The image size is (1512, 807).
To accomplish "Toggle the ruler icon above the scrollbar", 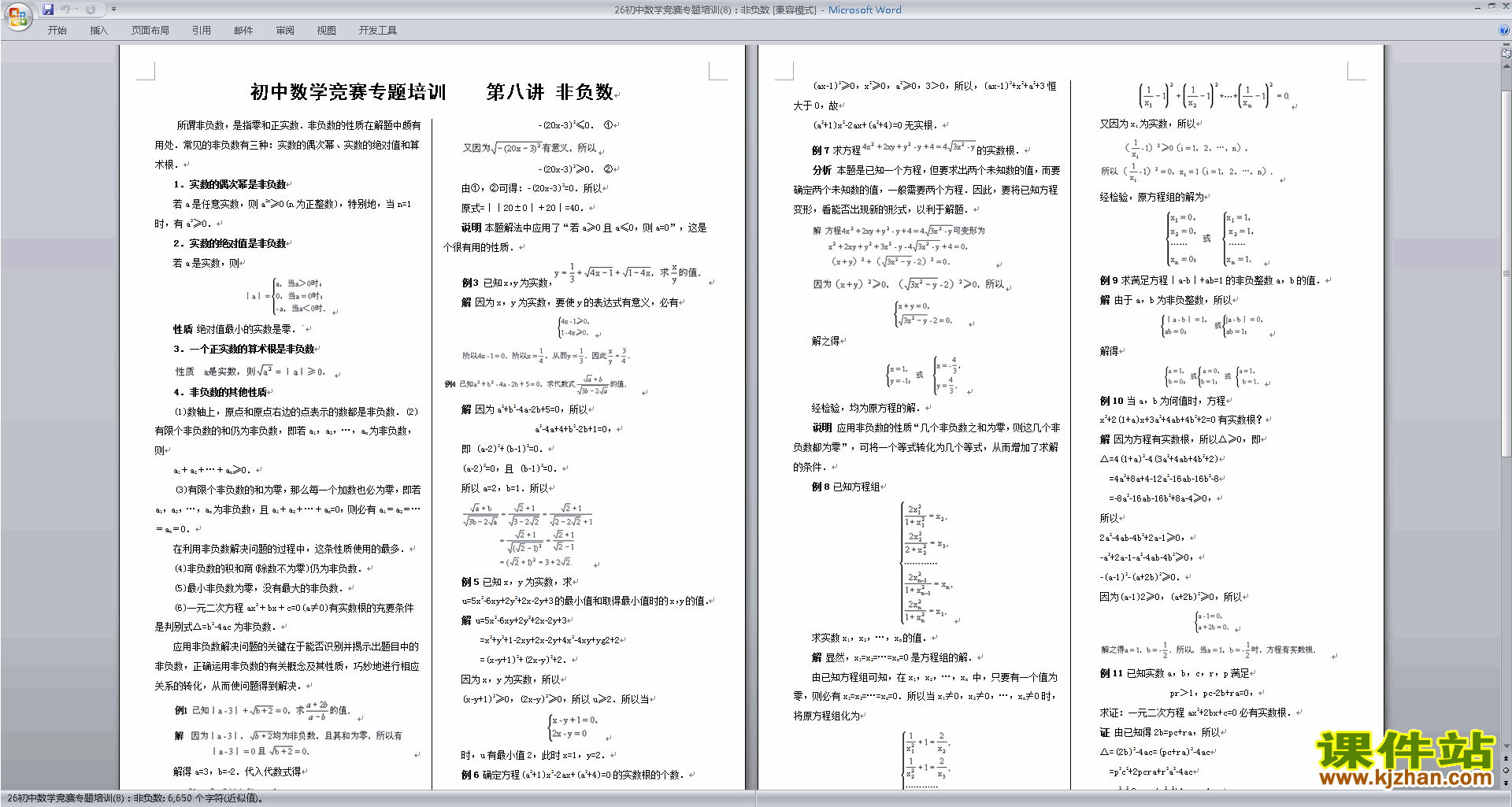I will pos(1506,54).
